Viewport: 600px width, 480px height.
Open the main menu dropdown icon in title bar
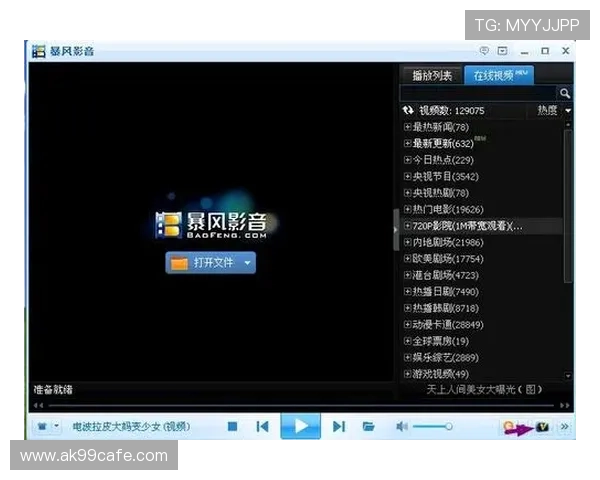click(x=502, y=51)
